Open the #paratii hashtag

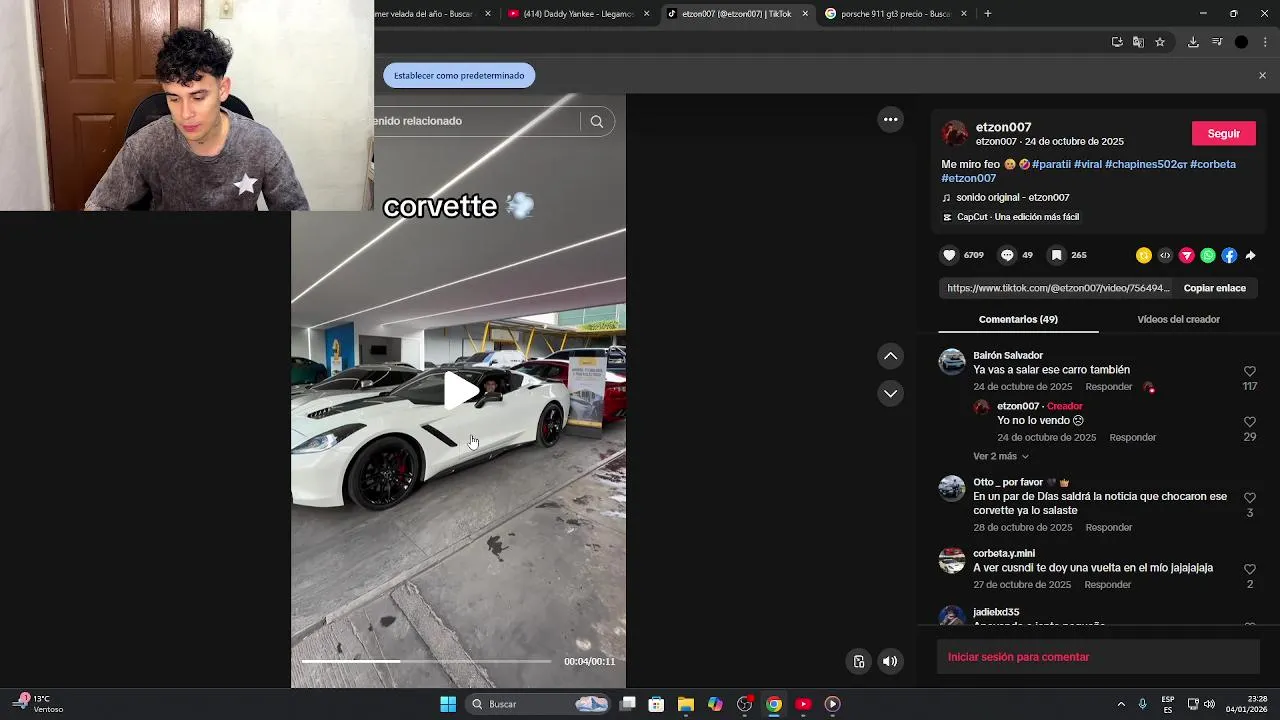pos(1051,164)
